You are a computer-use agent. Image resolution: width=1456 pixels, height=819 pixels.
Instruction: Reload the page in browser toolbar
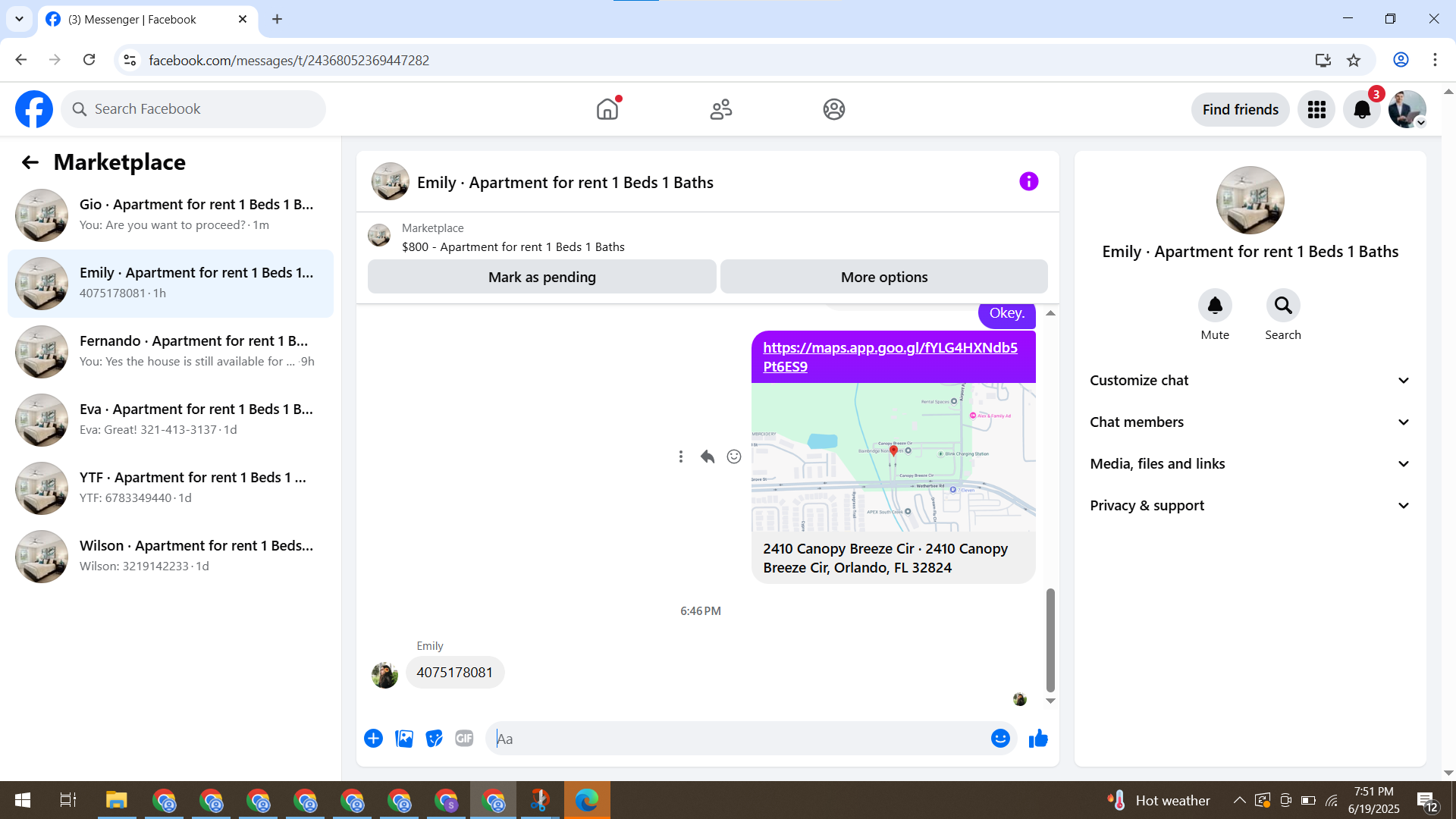89,60
